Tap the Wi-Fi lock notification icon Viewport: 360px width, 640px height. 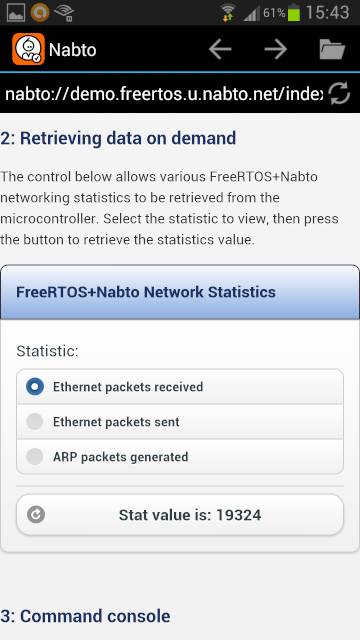[64, 12]
